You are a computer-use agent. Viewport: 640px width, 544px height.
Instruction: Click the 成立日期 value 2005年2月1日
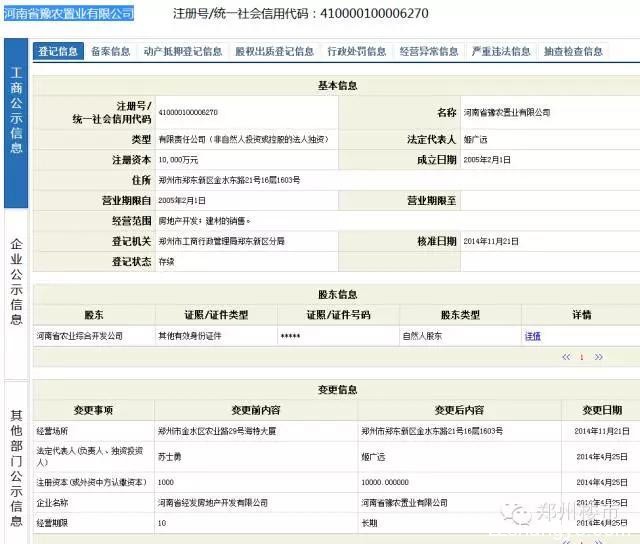pos(487,160)
